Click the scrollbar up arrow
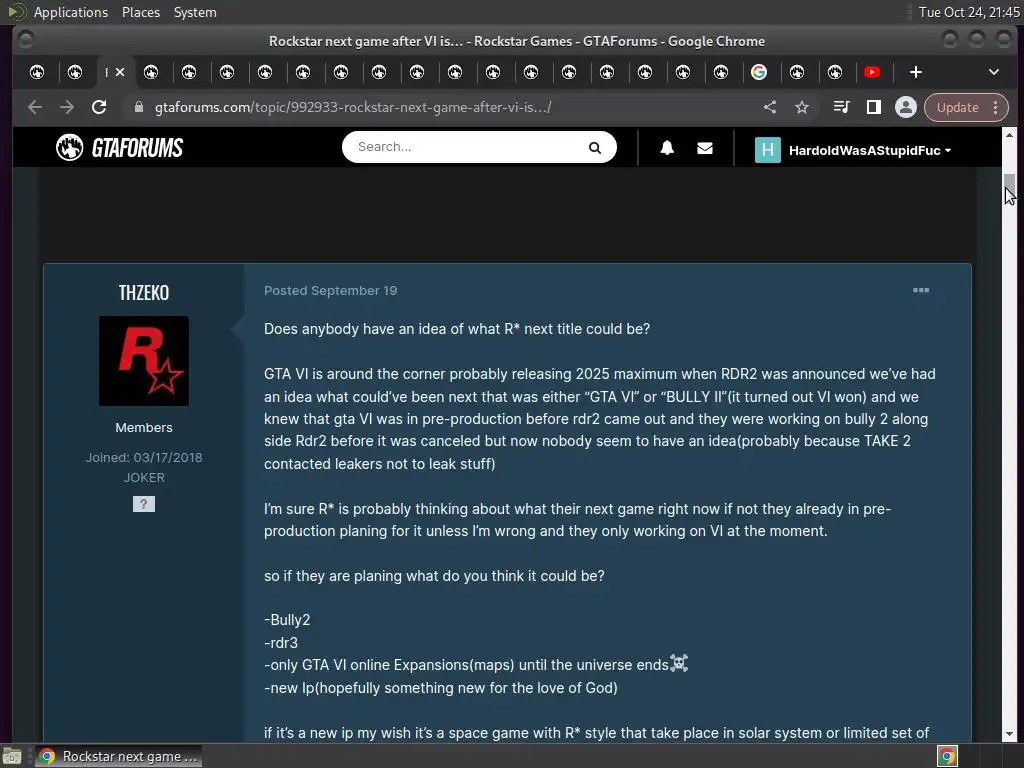The height and width of the screenshot is (768, 1024). point(1009,135)
